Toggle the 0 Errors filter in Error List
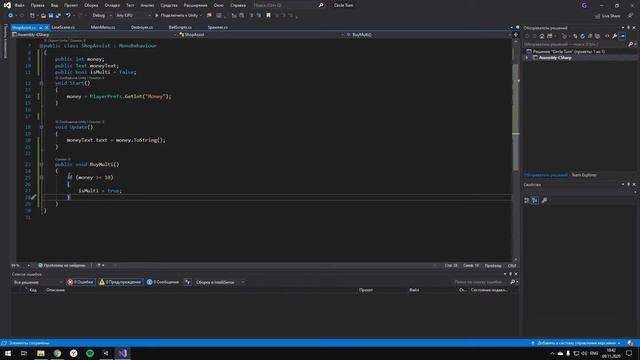Image resolution: width=640 pixels, height=360 pixels. (81, 282)
